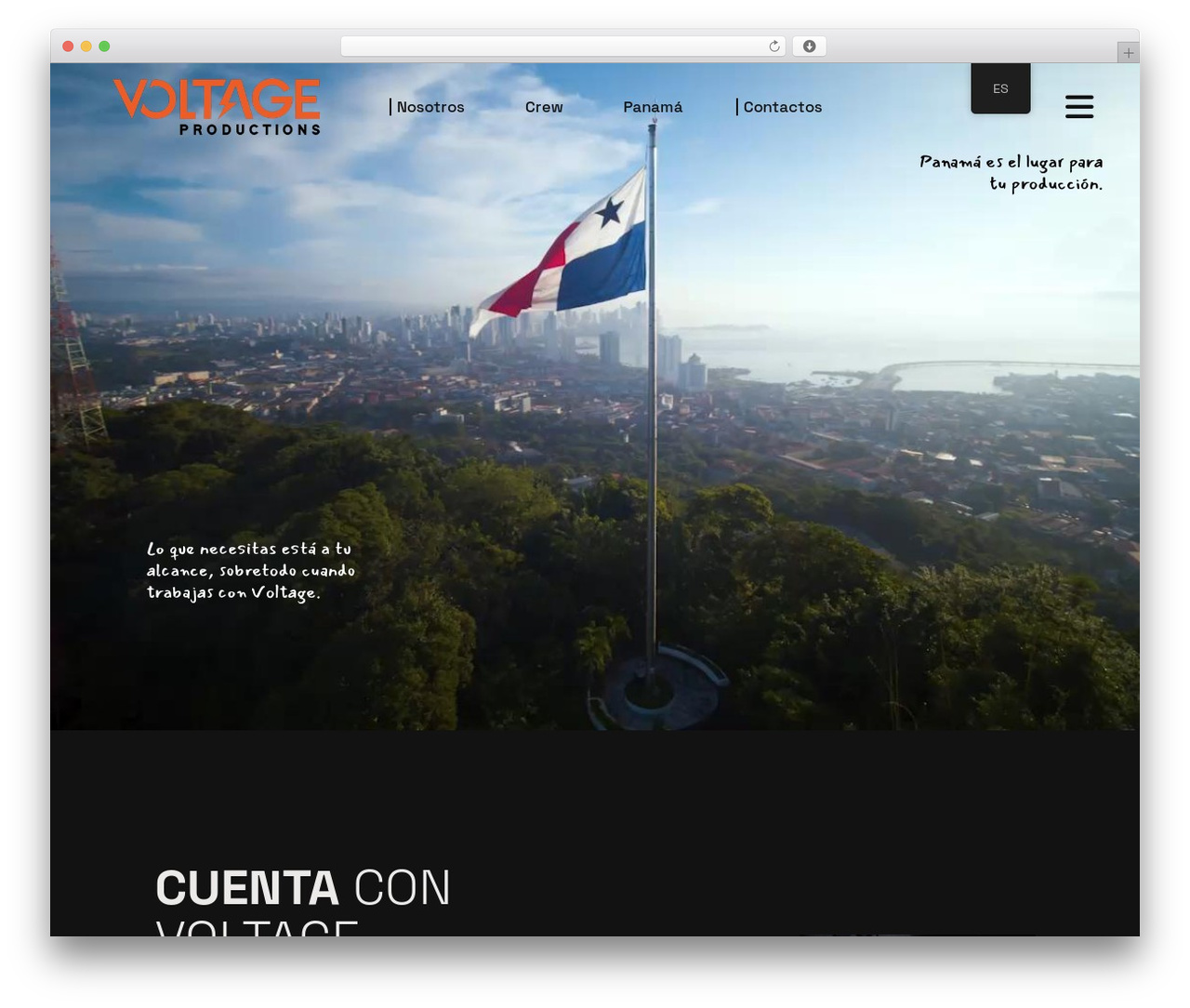The image size is (1190, 1008).
Task: Click the Voltage Productions logo
Action: (217, 107)
